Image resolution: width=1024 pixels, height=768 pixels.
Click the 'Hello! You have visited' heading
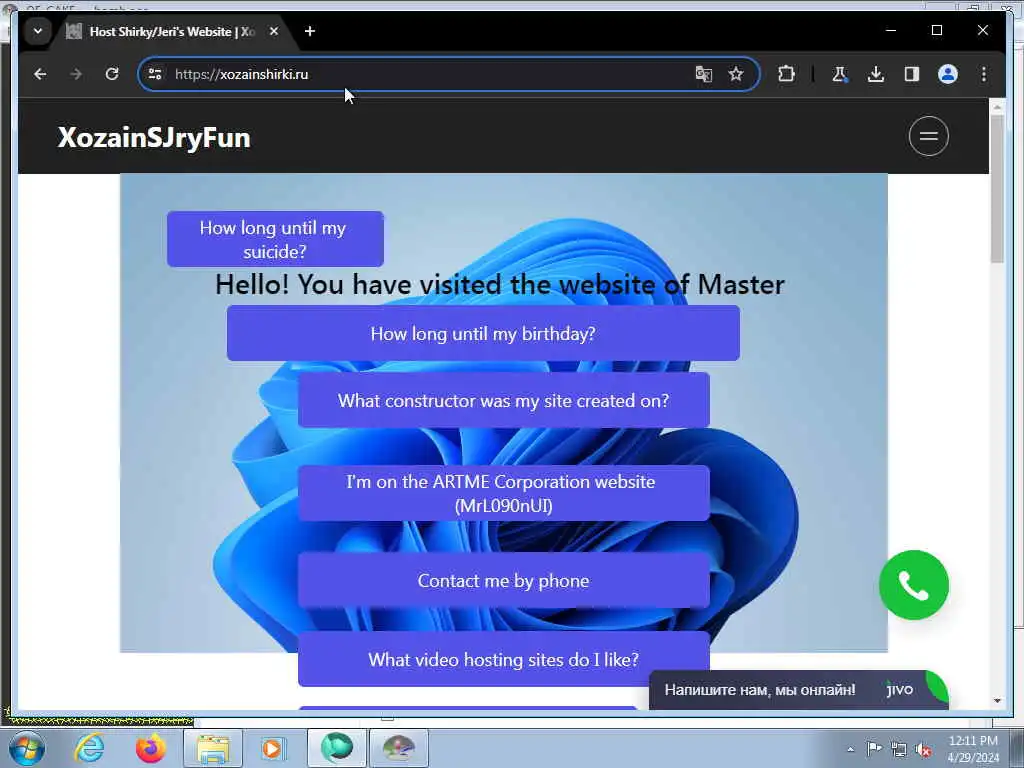coord(500,285)
